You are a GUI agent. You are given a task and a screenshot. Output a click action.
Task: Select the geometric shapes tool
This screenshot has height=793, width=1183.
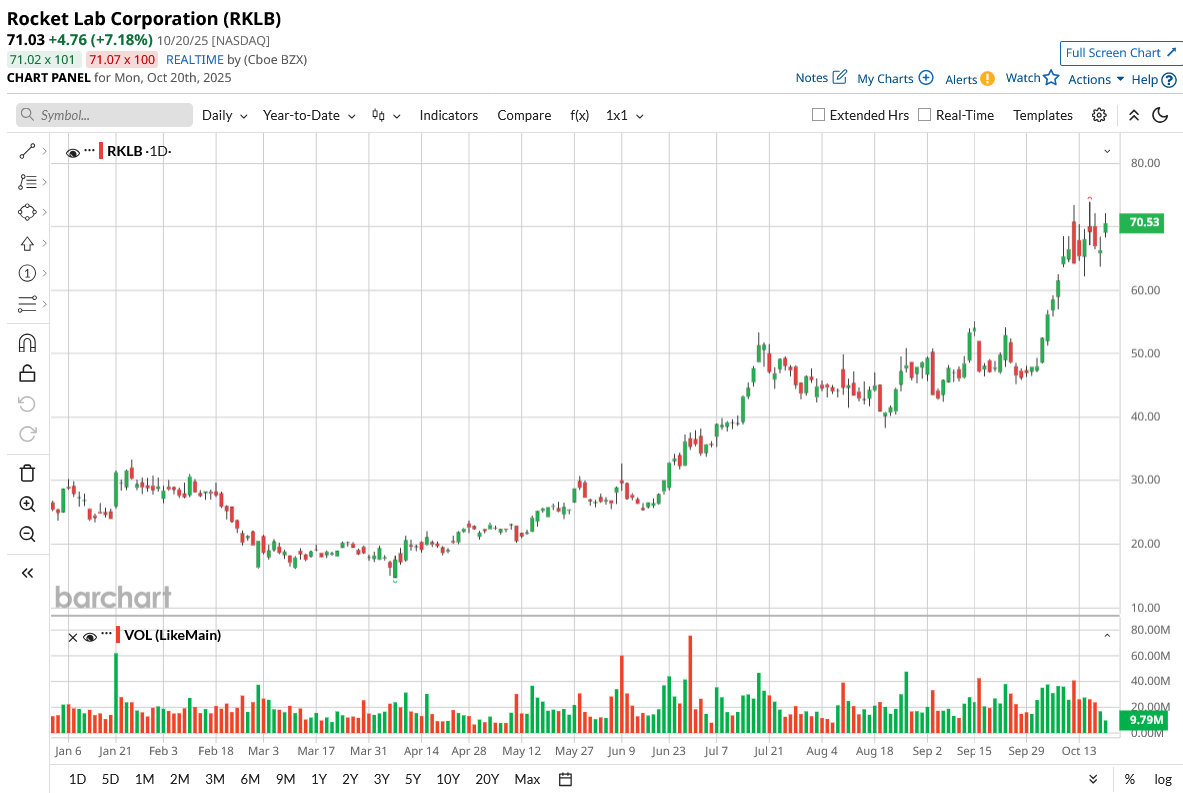point(27,212)
